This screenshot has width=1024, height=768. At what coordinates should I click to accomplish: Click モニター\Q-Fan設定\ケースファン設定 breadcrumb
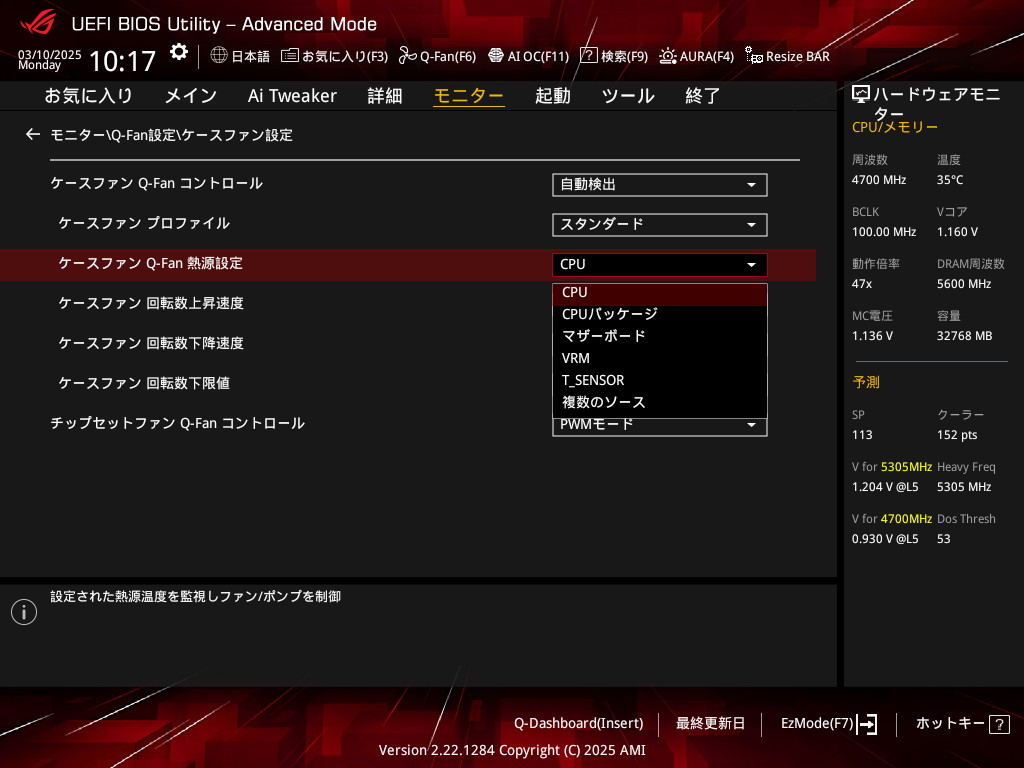(x=172, y=135)
